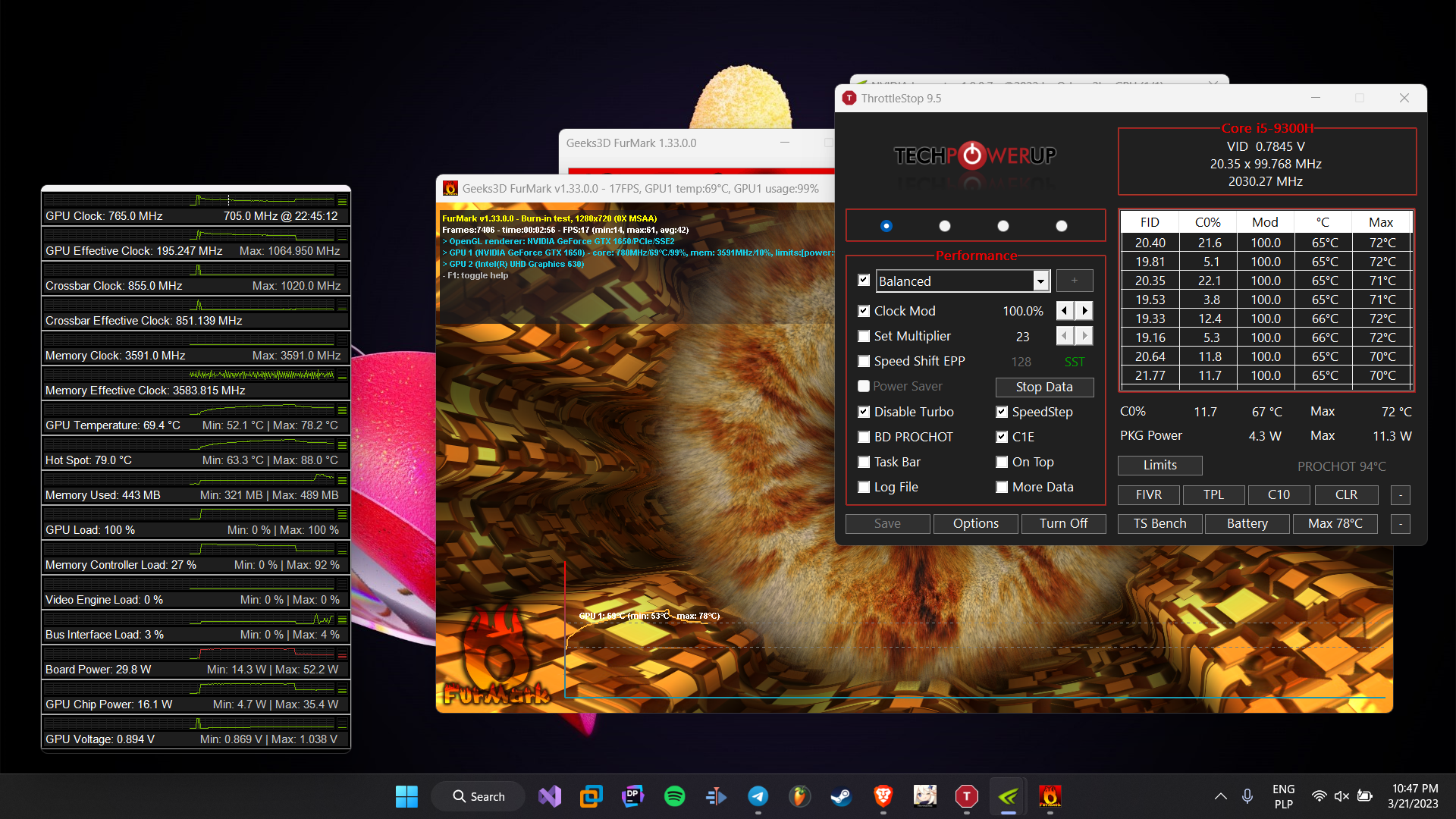This screenshot has width=1456, height=819.
Task: Open Spotify from the taskbar
Action: point(675,796)
